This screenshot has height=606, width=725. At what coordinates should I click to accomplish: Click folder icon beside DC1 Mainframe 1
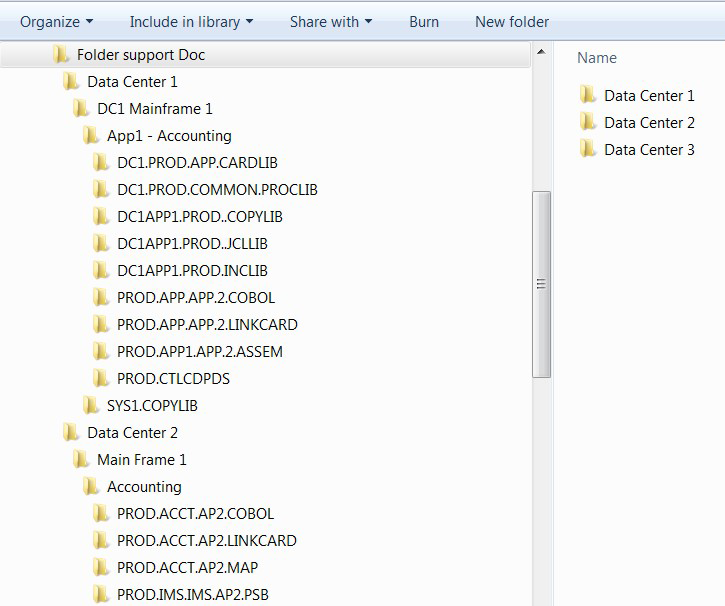80,108
